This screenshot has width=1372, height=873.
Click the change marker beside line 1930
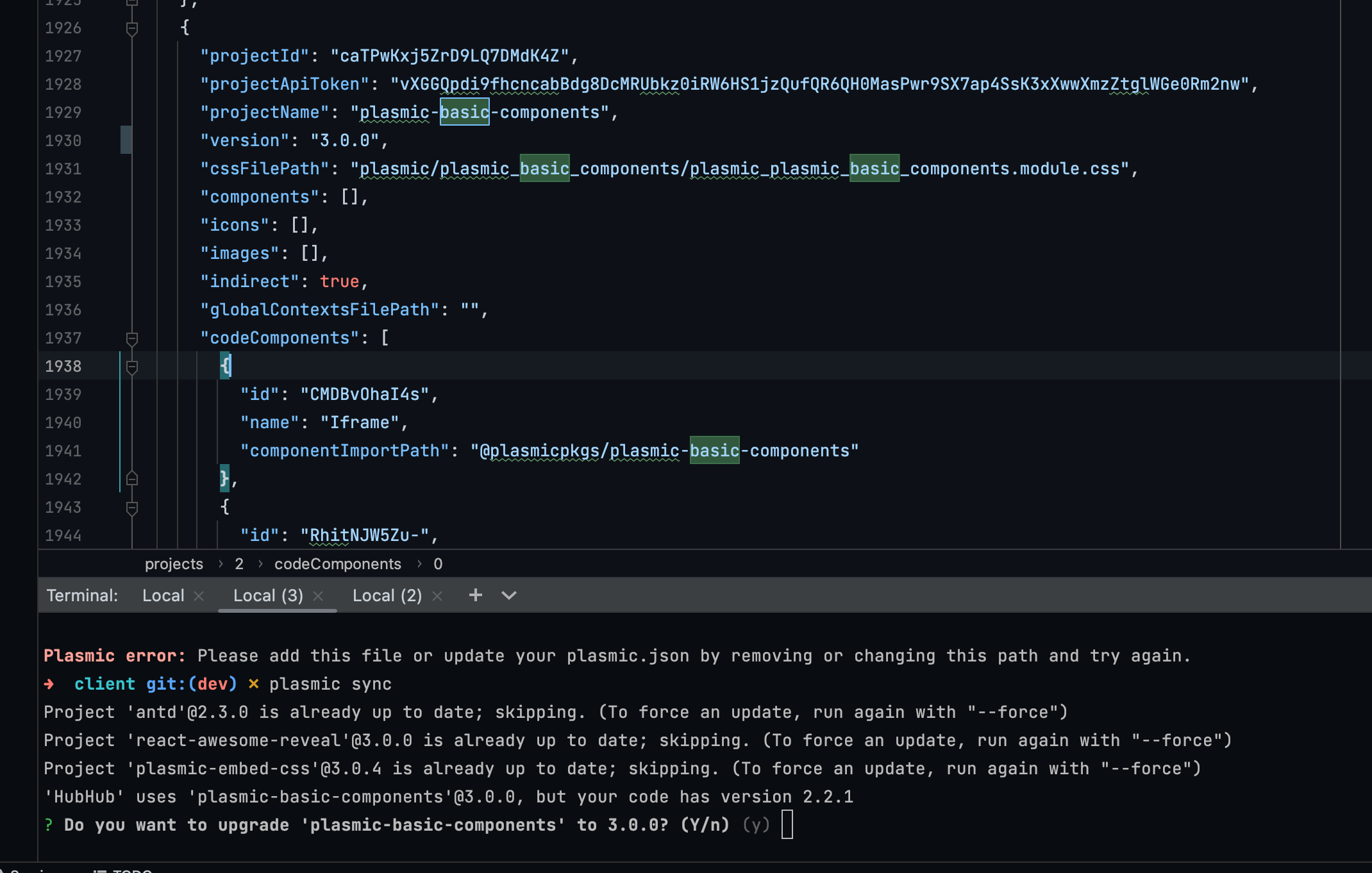click(126, 140)
